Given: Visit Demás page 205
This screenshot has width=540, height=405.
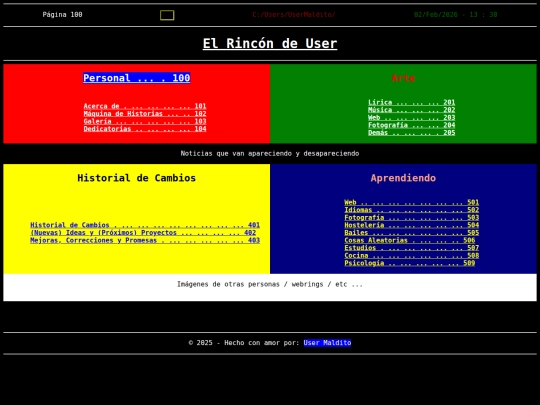Looking at the screenshot, I should click(x=412, y=133).
